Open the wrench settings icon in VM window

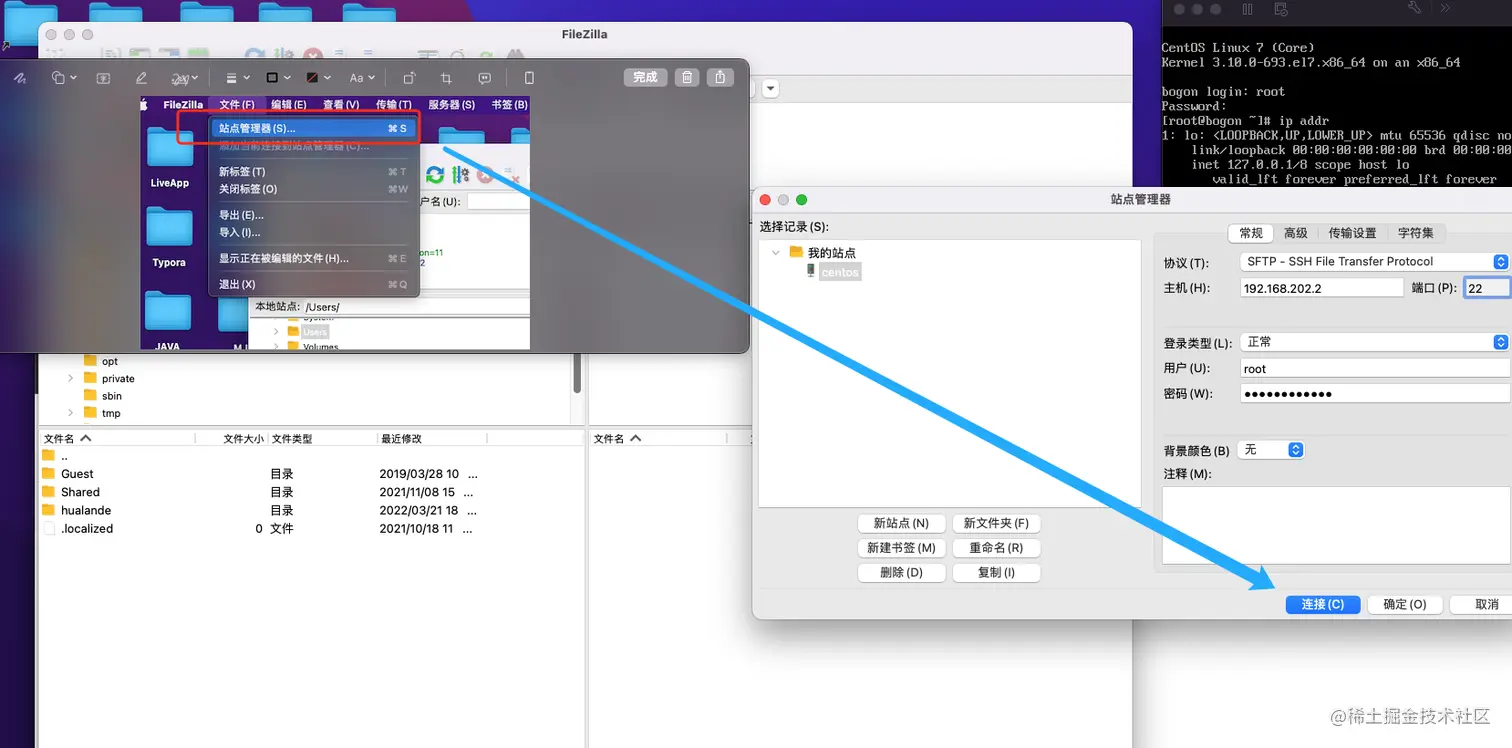(1413, 8)
